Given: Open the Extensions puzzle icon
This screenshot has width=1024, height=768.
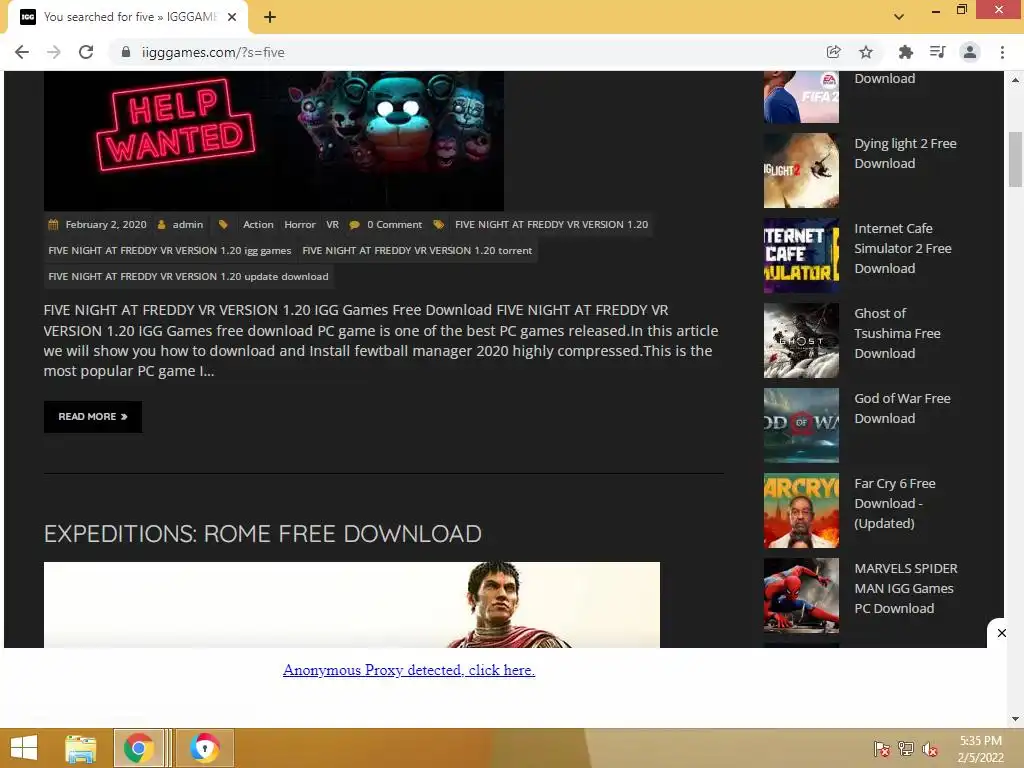Looking at the screenshot, I should pyautogui.click(x=905, y=52).
